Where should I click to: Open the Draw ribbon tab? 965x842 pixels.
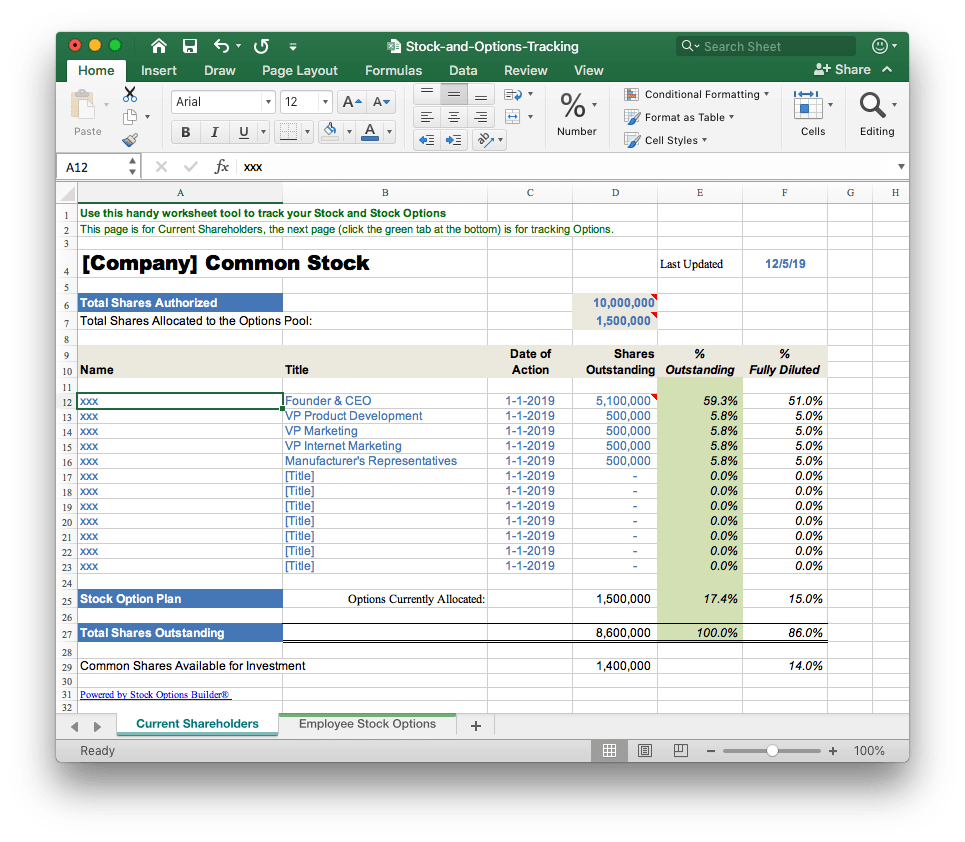(220, 70)
